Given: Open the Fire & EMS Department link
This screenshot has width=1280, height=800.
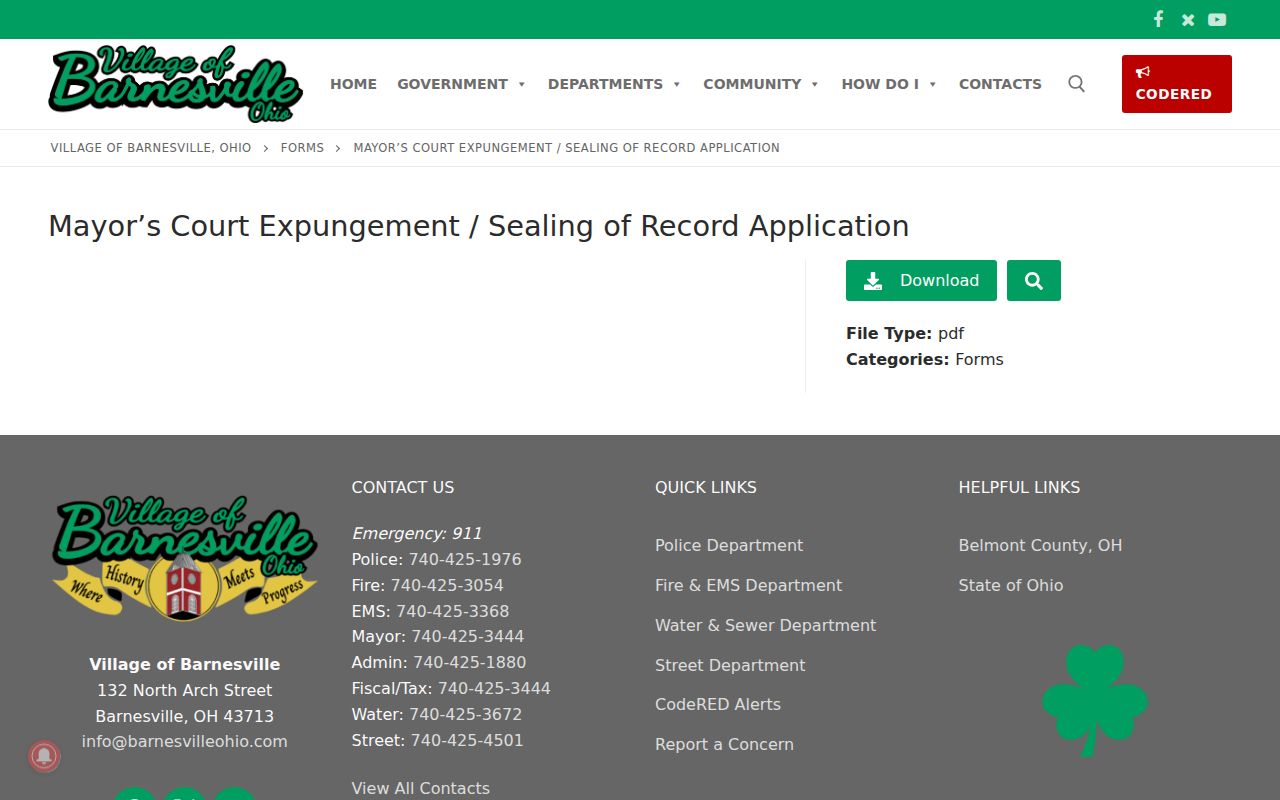Looking at the screenshot, I should point(749,585).
